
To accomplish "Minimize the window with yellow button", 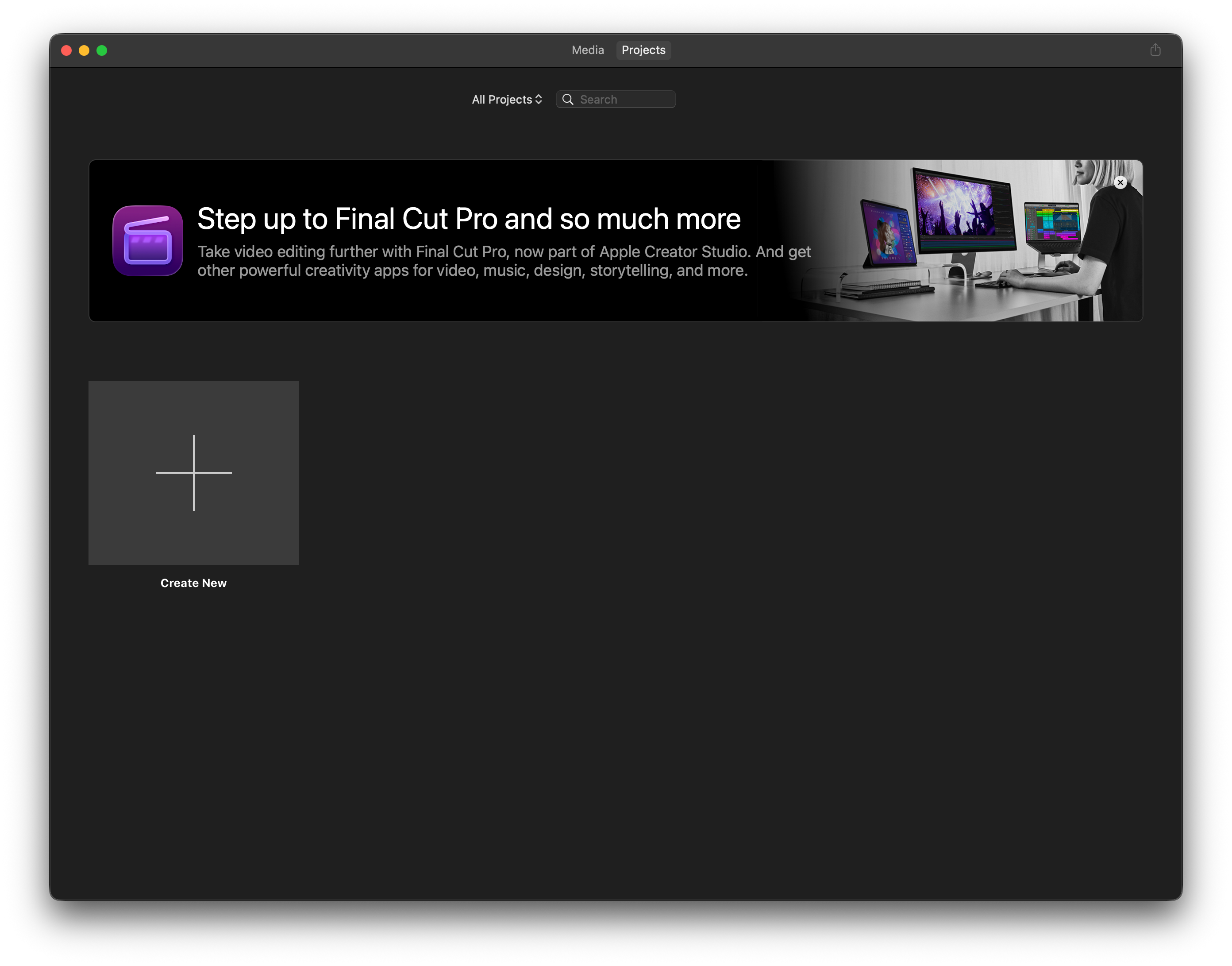I will click(x=84, y=50).
